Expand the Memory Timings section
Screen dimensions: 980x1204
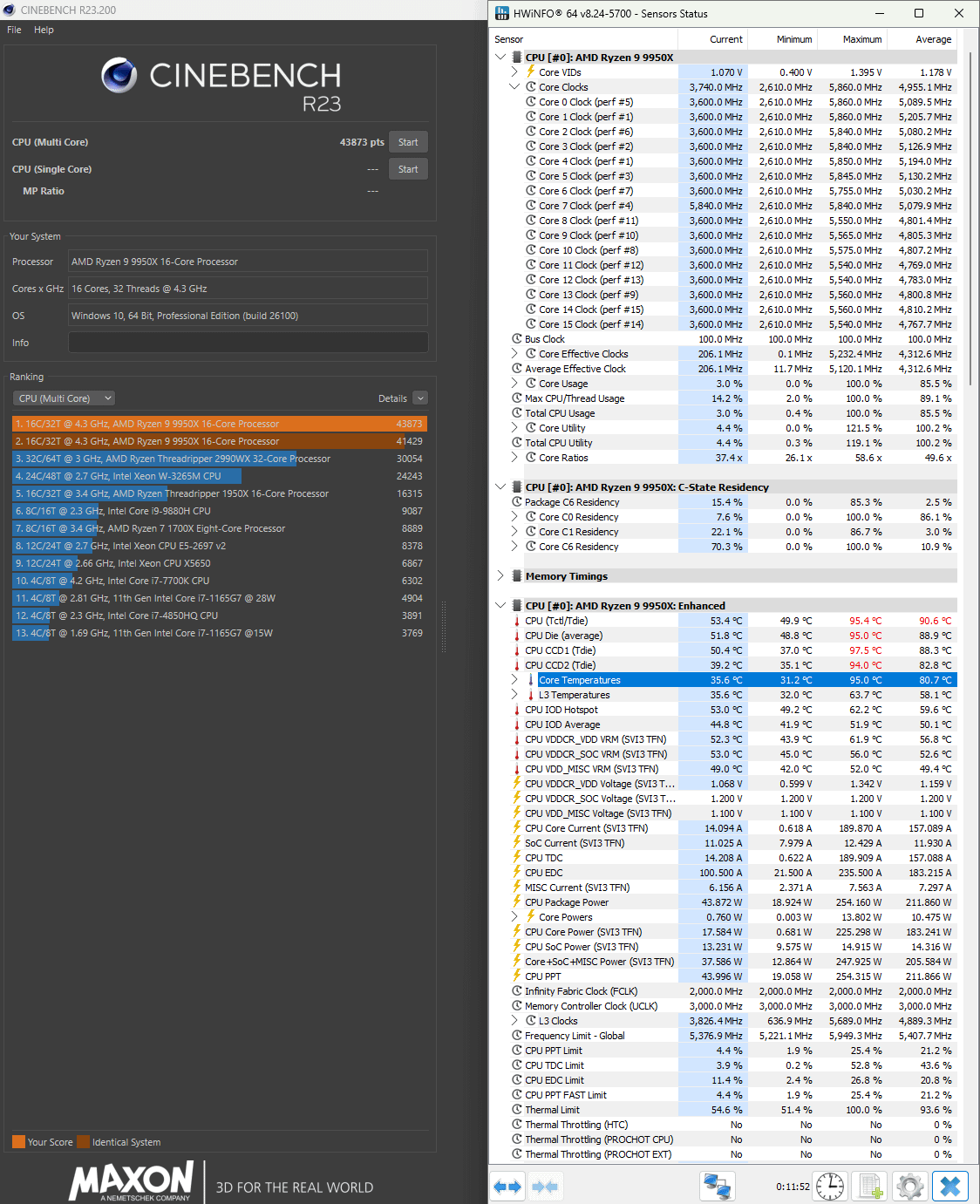click(x=500, y=576)
